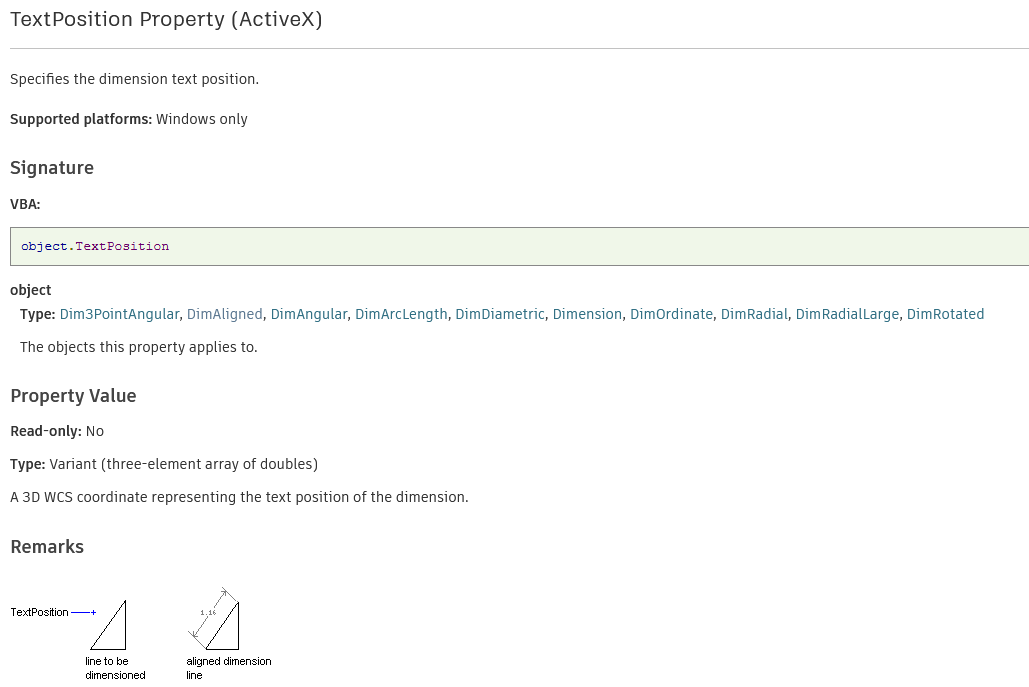1029x687 pixels.
Task: Click the Property Value section heading
Action: tap(73, 396)
